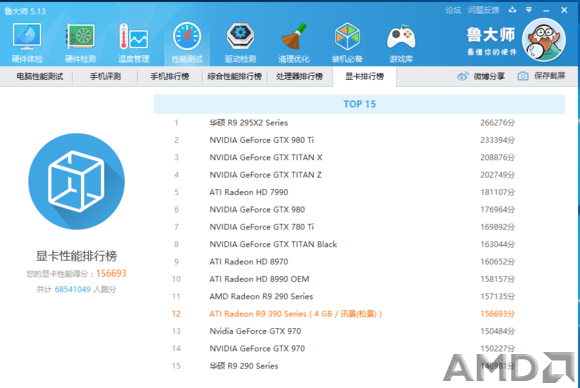
Task: Open the 问题反馈 feedback link
Action: coord(483,10)
